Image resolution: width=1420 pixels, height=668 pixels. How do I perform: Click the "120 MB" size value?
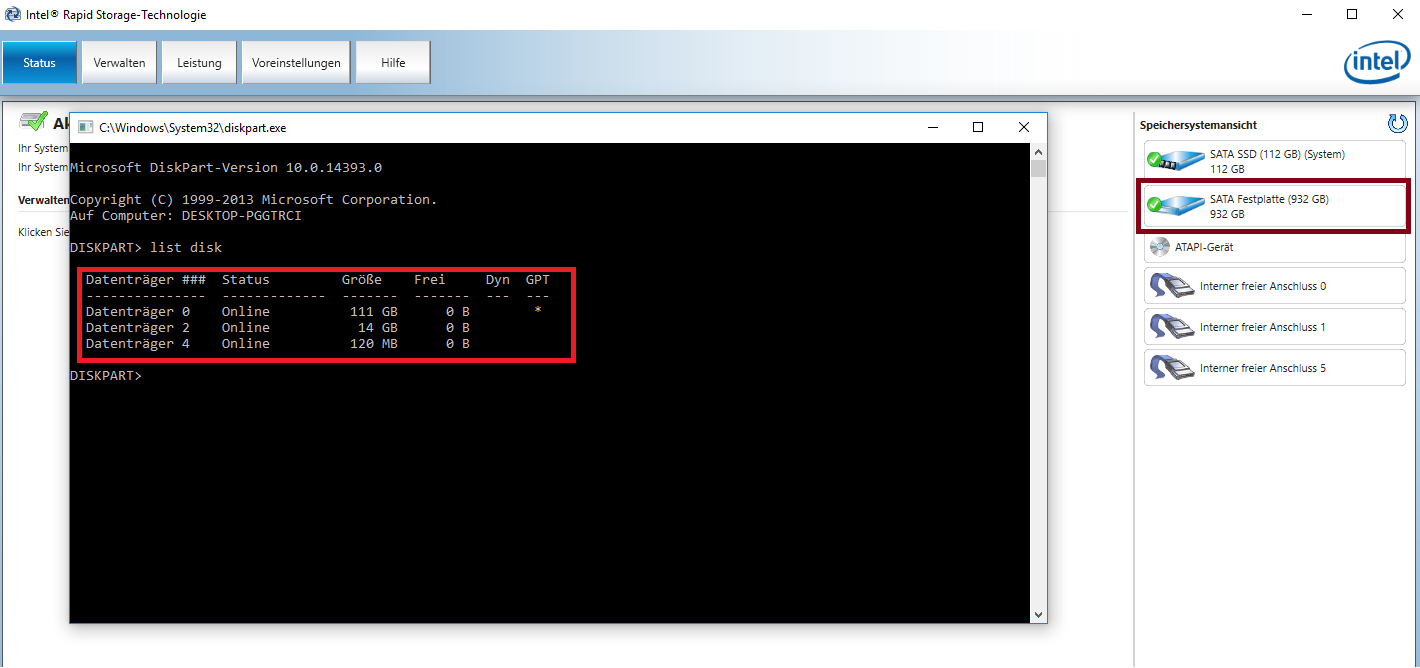[374, 343]
